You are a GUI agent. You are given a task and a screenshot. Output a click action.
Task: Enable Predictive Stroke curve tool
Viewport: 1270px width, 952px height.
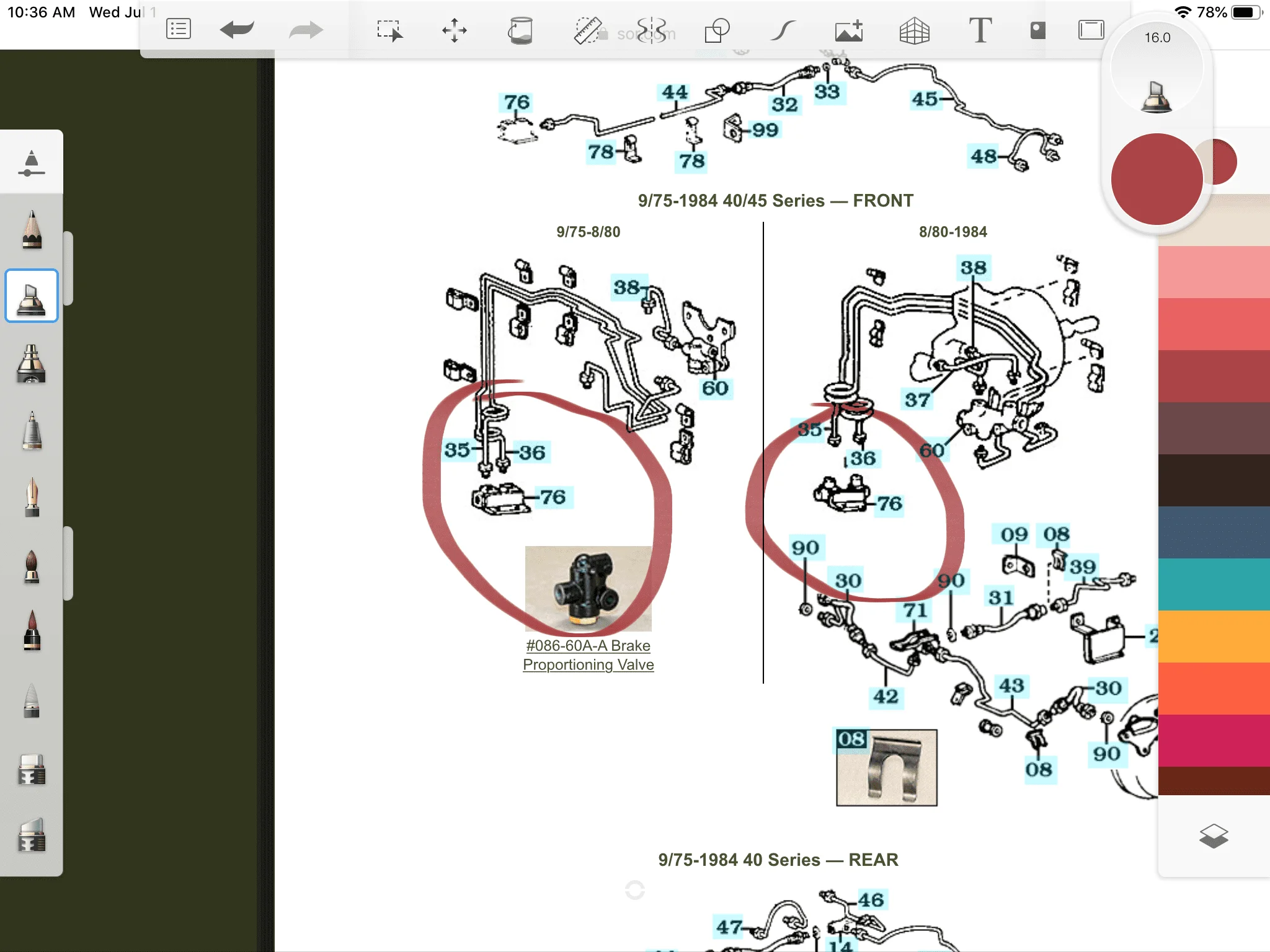point(783,30)
